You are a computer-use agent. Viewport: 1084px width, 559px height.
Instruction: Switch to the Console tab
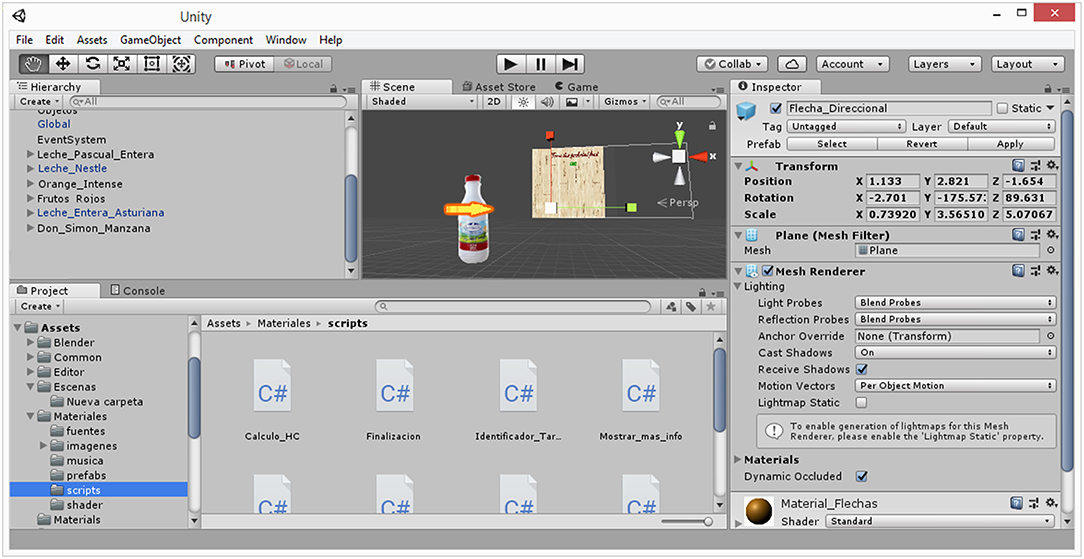coord(138,291)
